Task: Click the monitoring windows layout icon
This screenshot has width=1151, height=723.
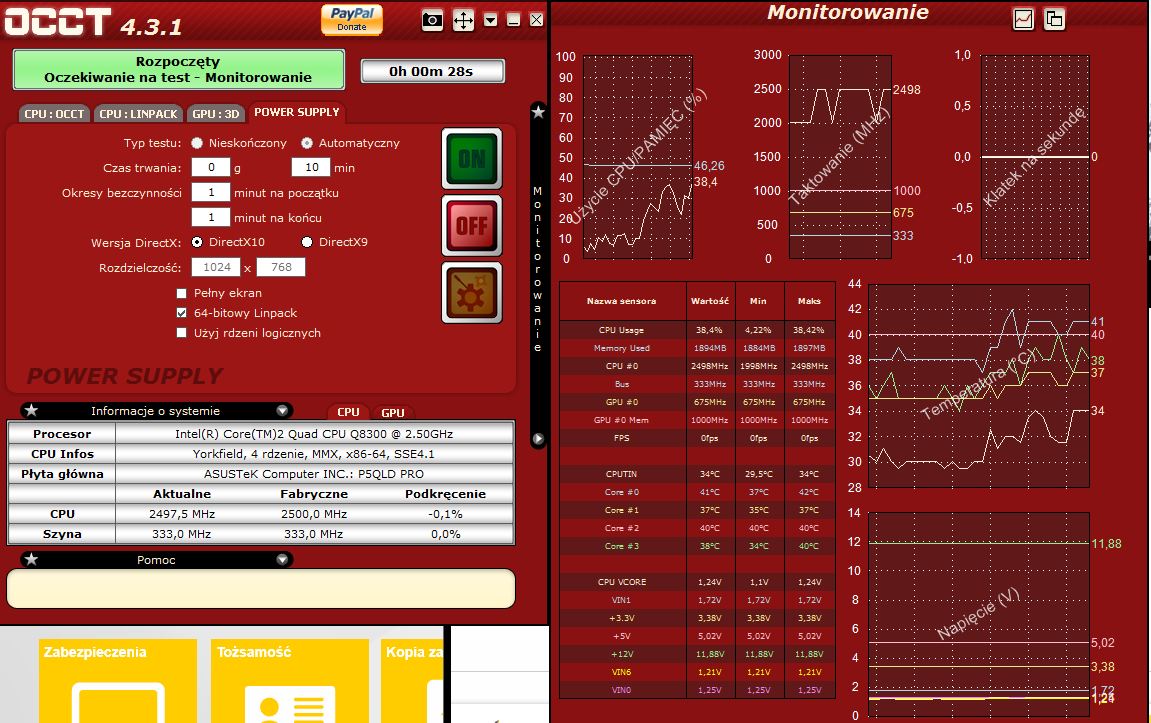Action: coord(1054,19)
